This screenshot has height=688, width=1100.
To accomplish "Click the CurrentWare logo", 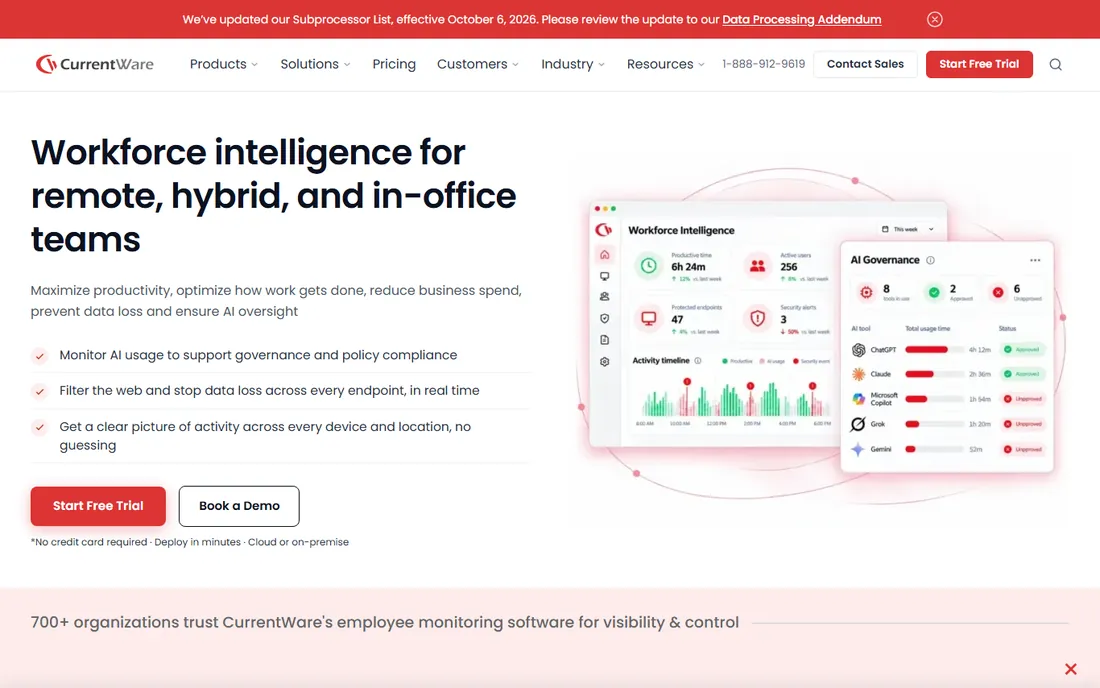I will point(95,64).
